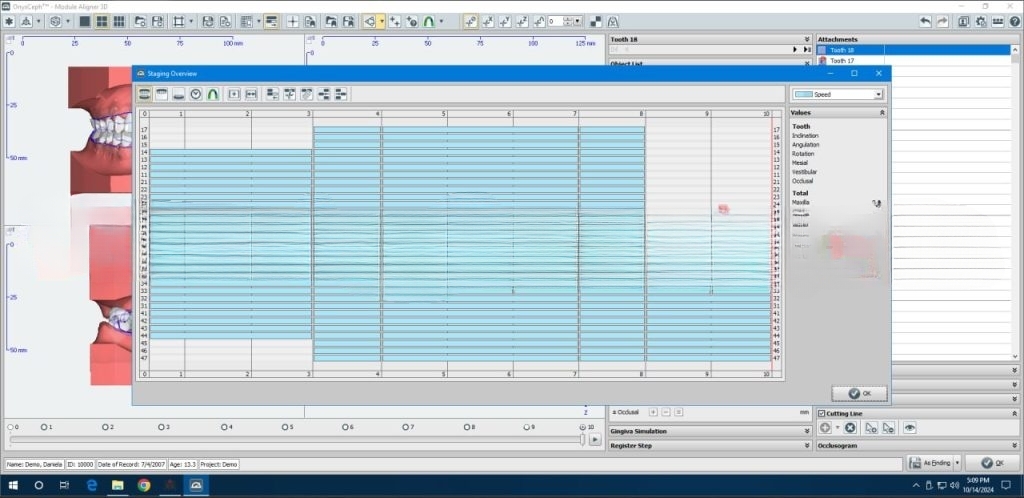
Task: Click the clock icon in Staging Overview toolbar
Action: click(196, 94)
